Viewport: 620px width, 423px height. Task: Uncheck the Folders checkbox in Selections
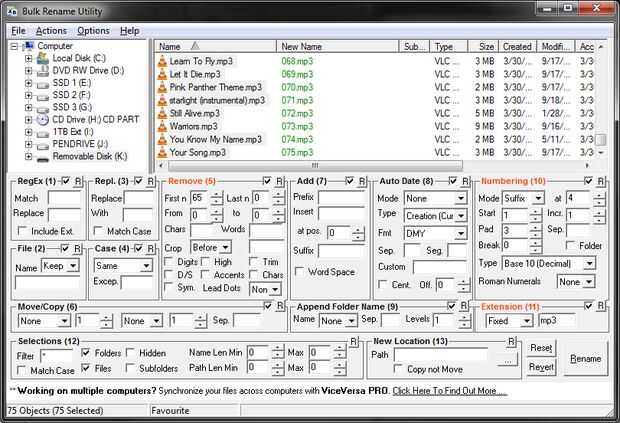click(x=85, y=352)
